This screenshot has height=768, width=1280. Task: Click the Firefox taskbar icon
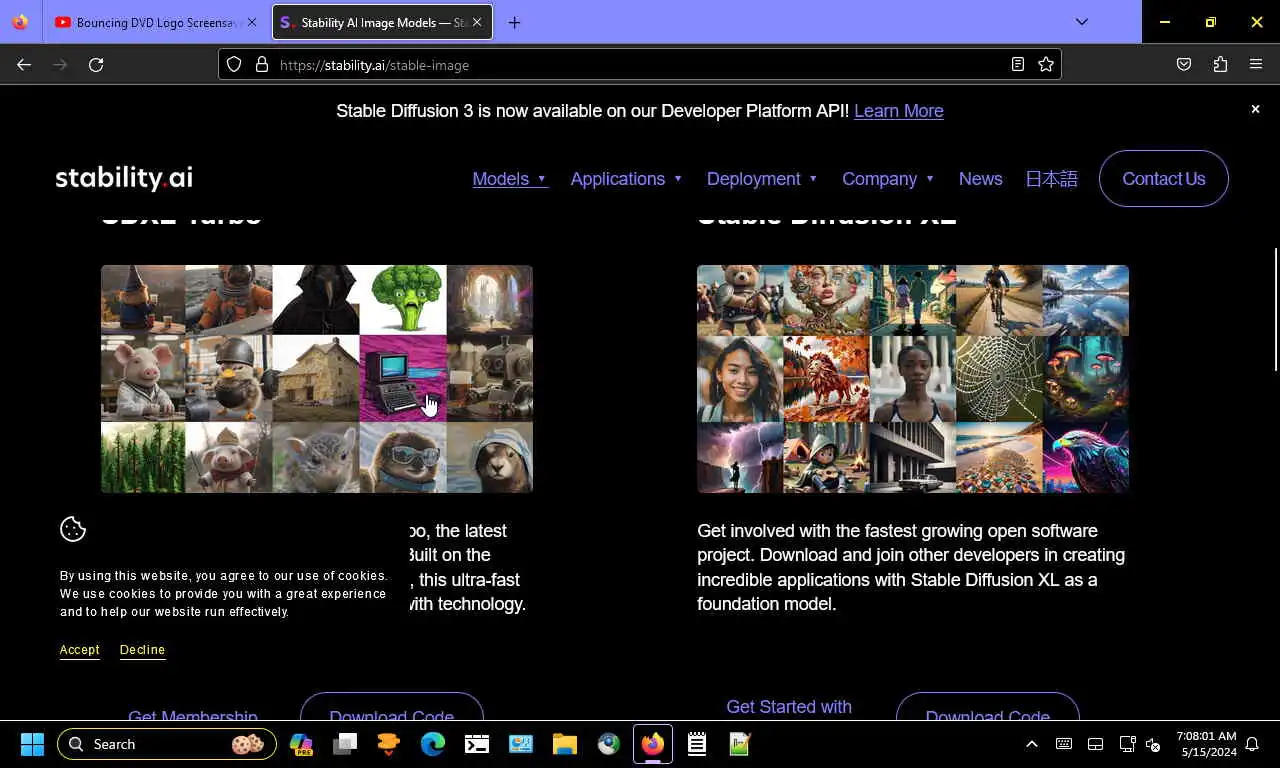[x=653, y=744]
